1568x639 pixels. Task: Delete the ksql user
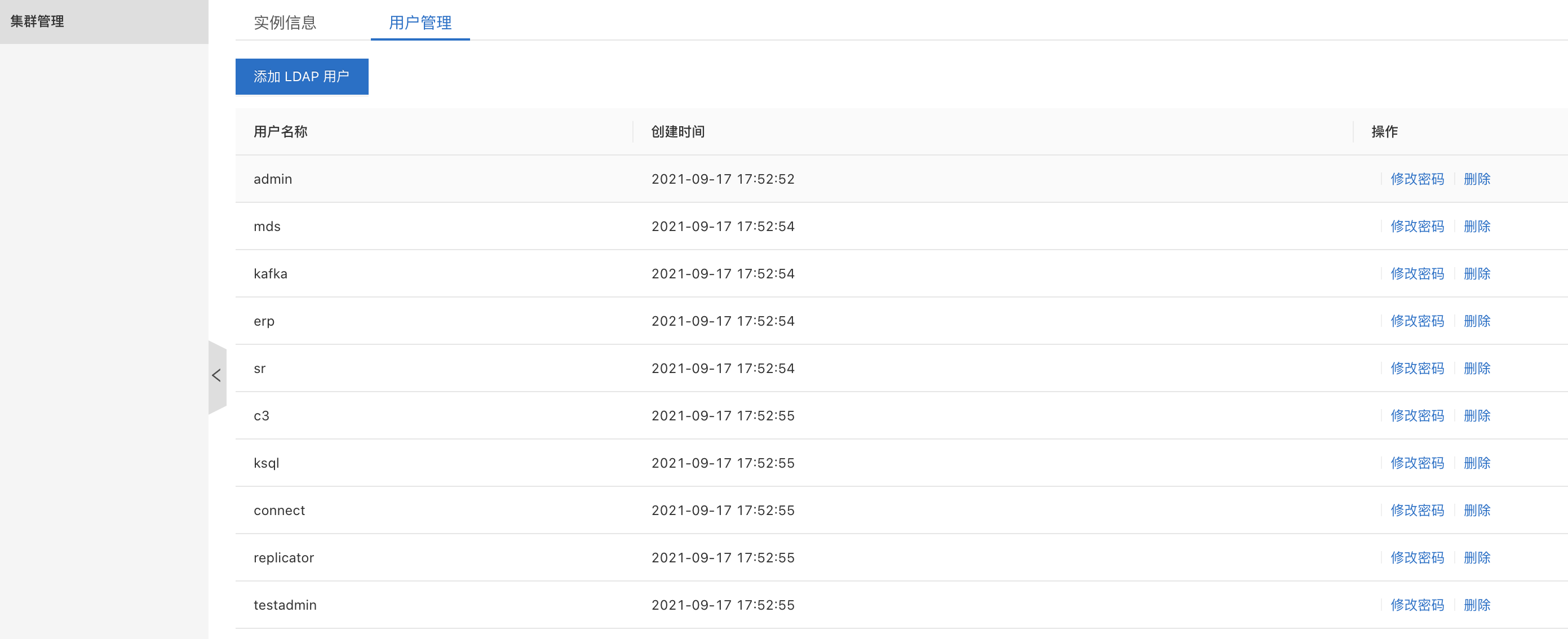(x=1476, y=463)
